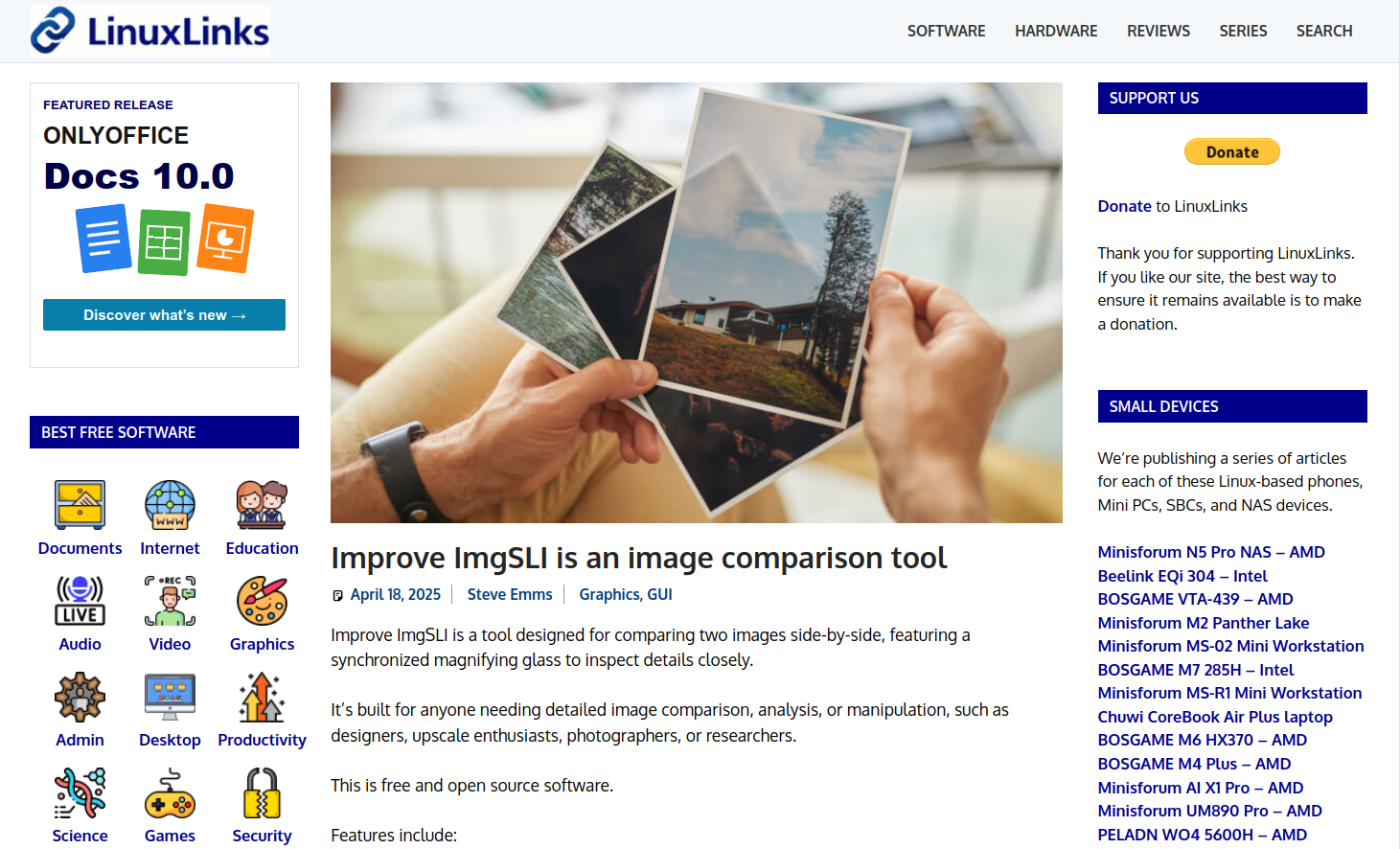The image size is (1400, 849).
Task: Click the yellow Donate button
Action: pyautogui.click(x=1232, y=151)
